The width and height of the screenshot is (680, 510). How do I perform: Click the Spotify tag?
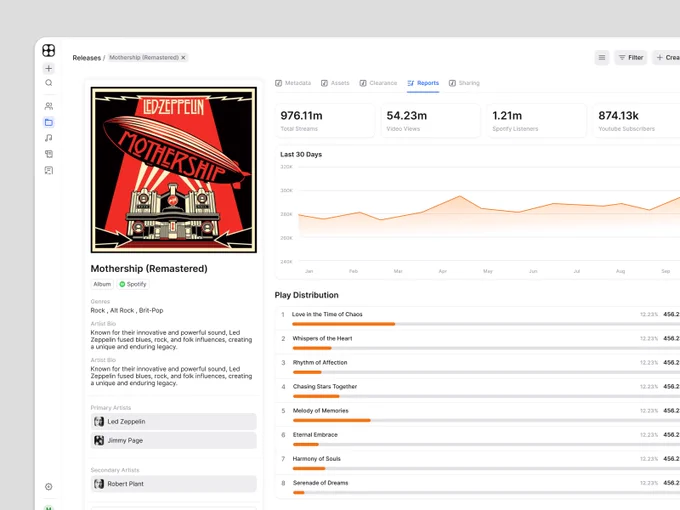click(133, 284)
